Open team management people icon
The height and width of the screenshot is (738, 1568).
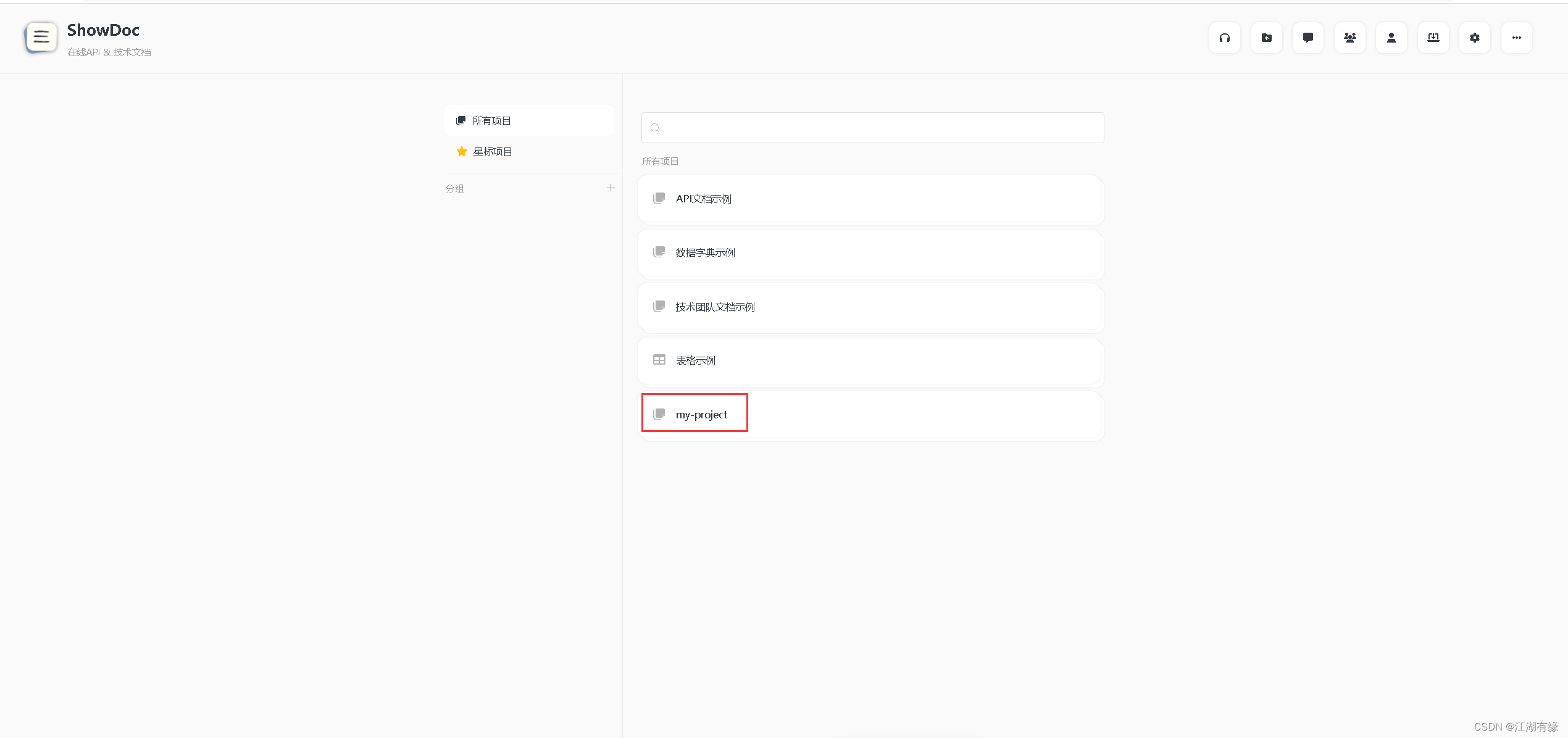[x=1350, y=38]
